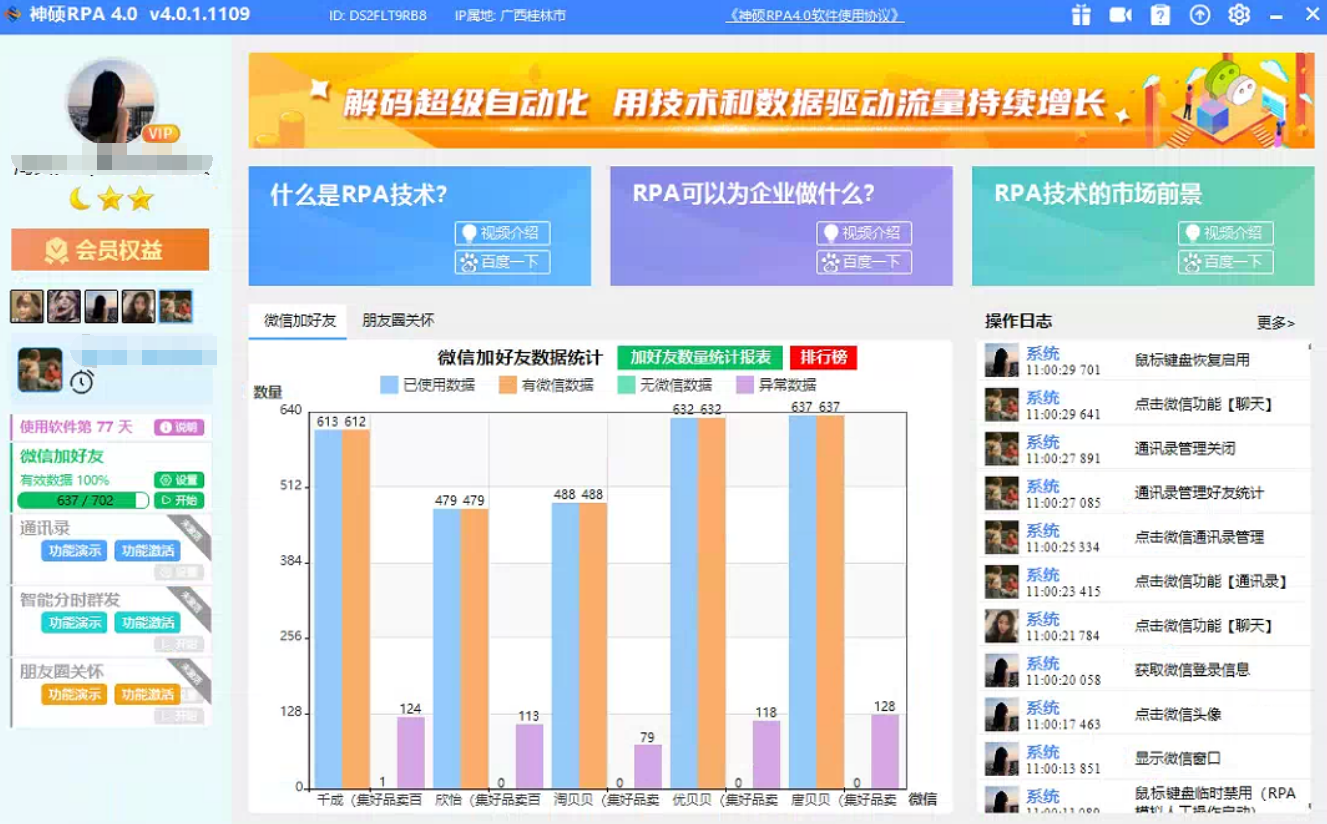Image resolution: width=1327 pixels, height=824 pixels.
Task: Open the help question-mark icon
Action: [x=1160, y=15]
